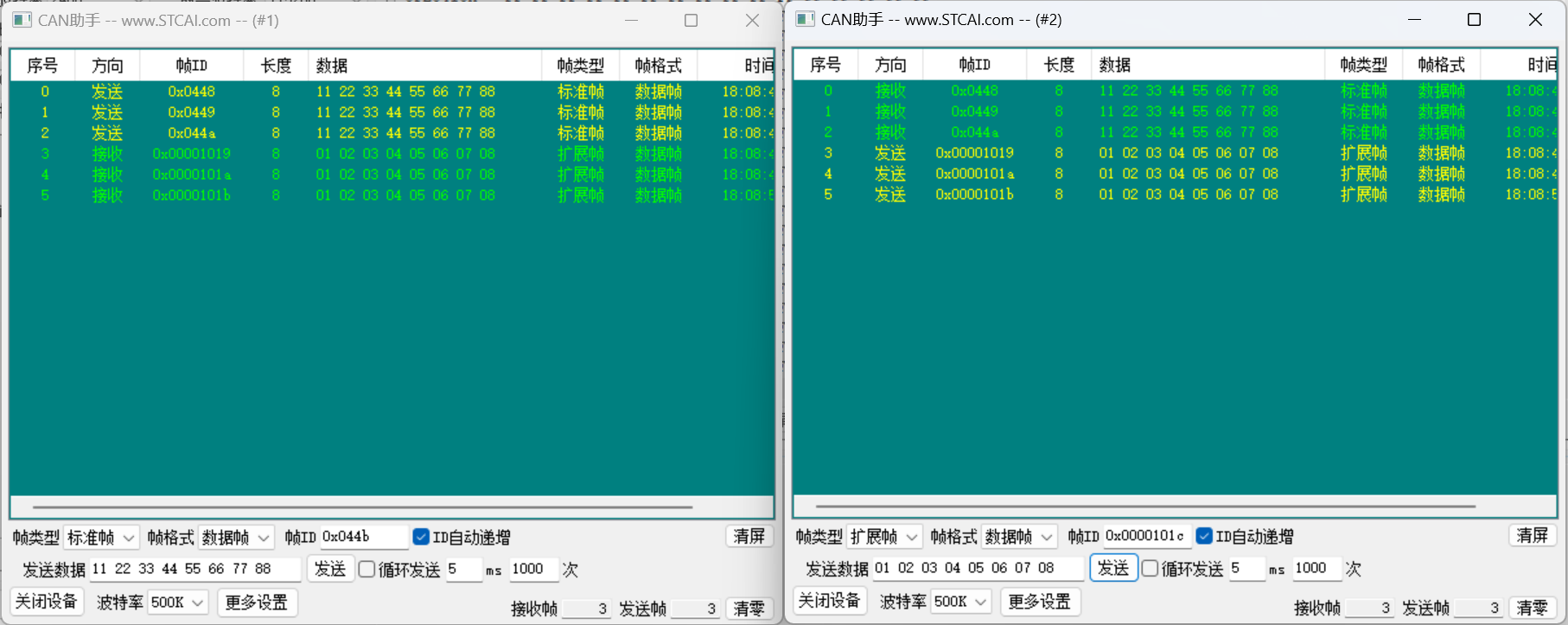Click 发送数据 input field in window #1

[194, 569]
